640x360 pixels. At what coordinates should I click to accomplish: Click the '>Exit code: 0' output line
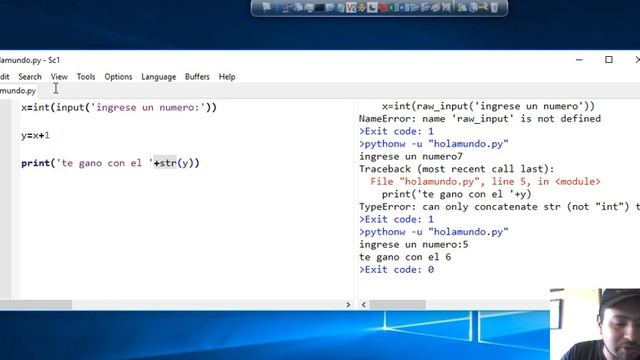[x=396, y=269]
